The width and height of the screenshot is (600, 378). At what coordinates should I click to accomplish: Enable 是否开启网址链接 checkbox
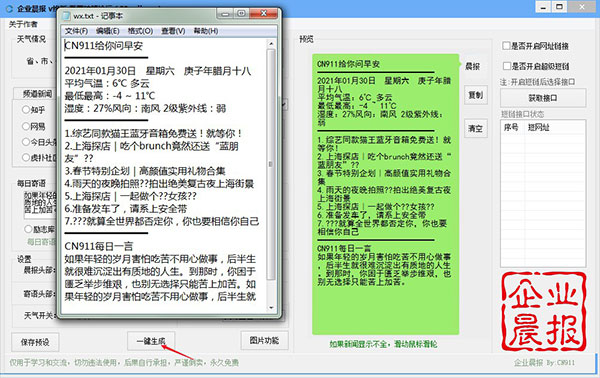coord(507,46)
